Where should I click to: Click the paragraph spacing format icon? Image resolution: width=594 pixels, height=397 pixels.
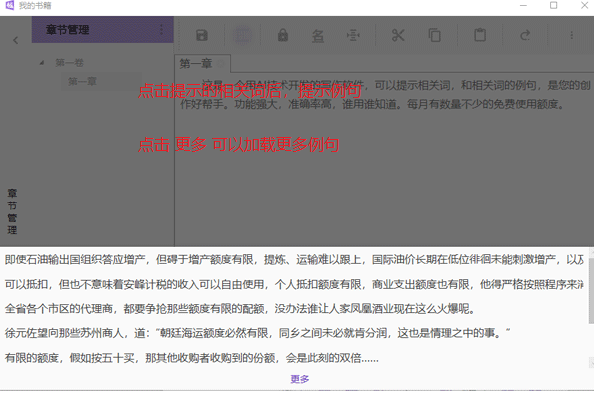[x=353, y=36]
